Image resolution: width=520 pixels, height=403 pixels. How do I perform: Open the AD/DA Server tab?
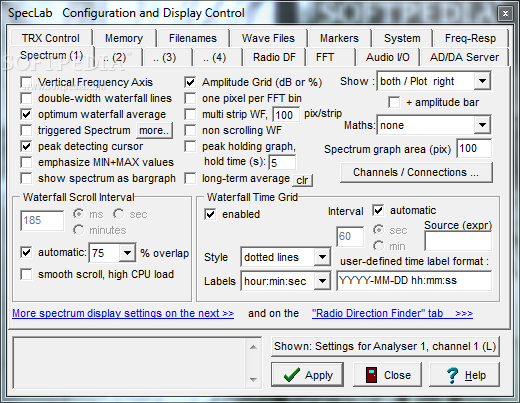(x=464, y=57)
